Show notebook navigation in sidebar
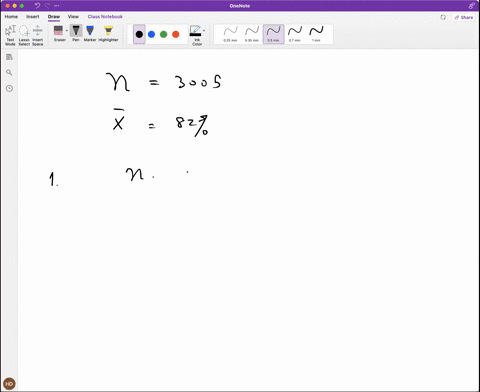The width and height of the screenshot is (480, 392). [x=9, y=57]
